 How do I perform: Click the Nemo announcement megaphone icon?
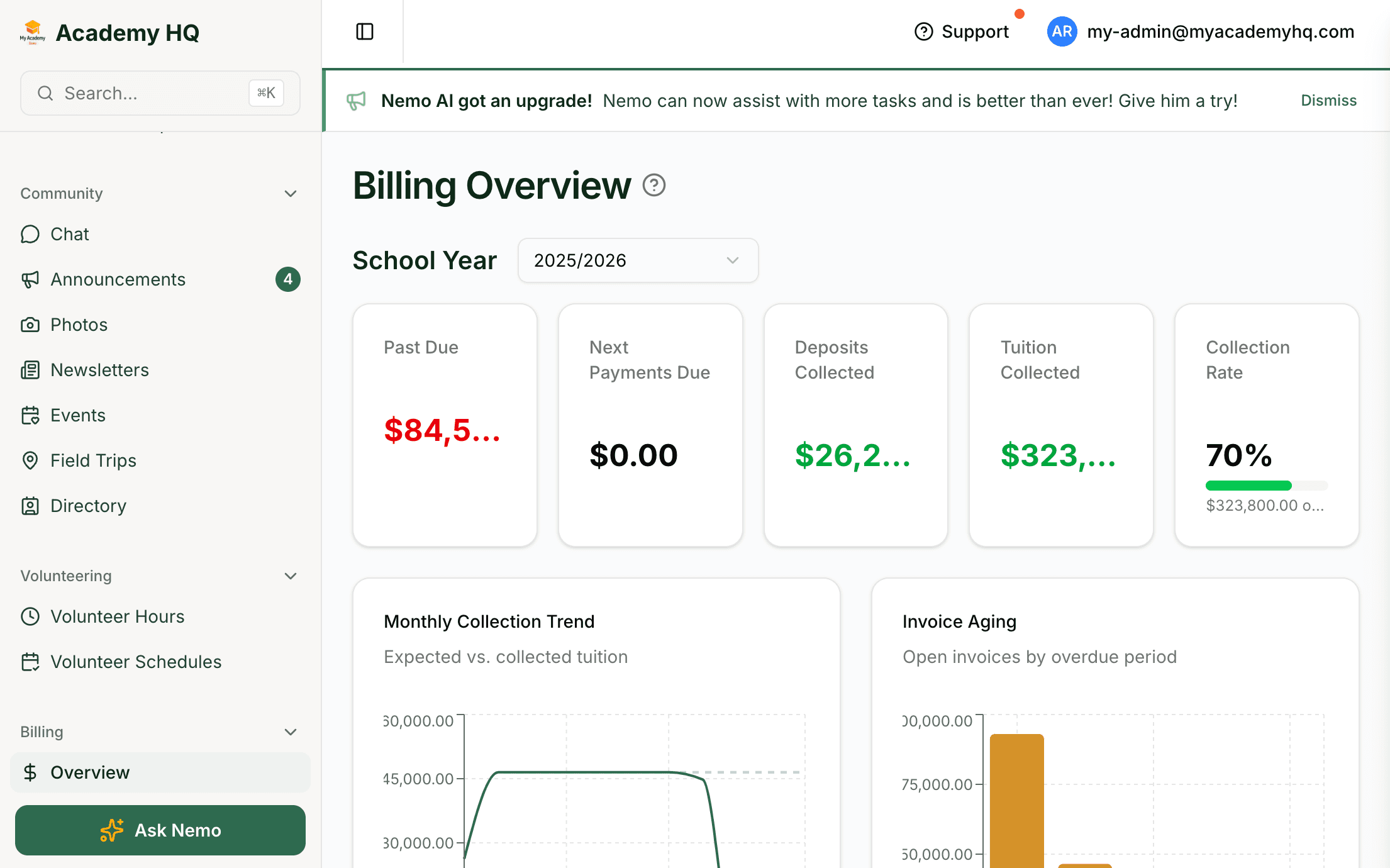(x=356, y=101)
